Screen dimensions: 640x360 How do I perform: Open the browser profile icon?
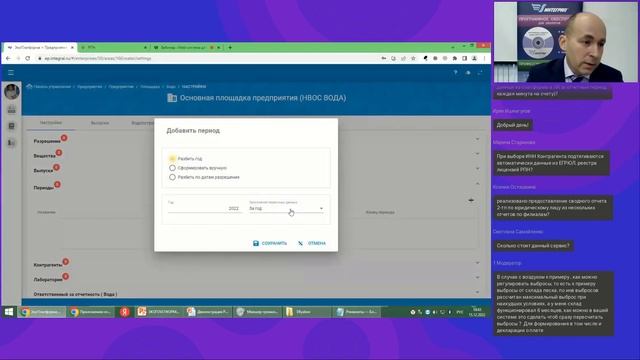pos(474,58)
